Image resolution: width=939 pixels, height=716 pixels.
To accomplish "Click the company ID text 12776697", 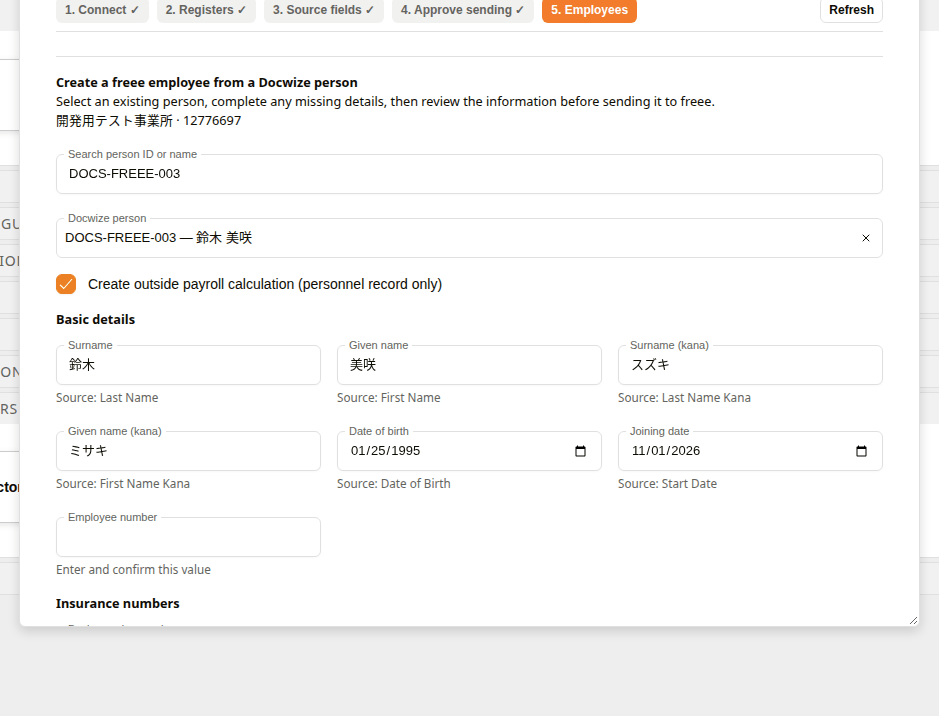I will [x=212, y=120].
